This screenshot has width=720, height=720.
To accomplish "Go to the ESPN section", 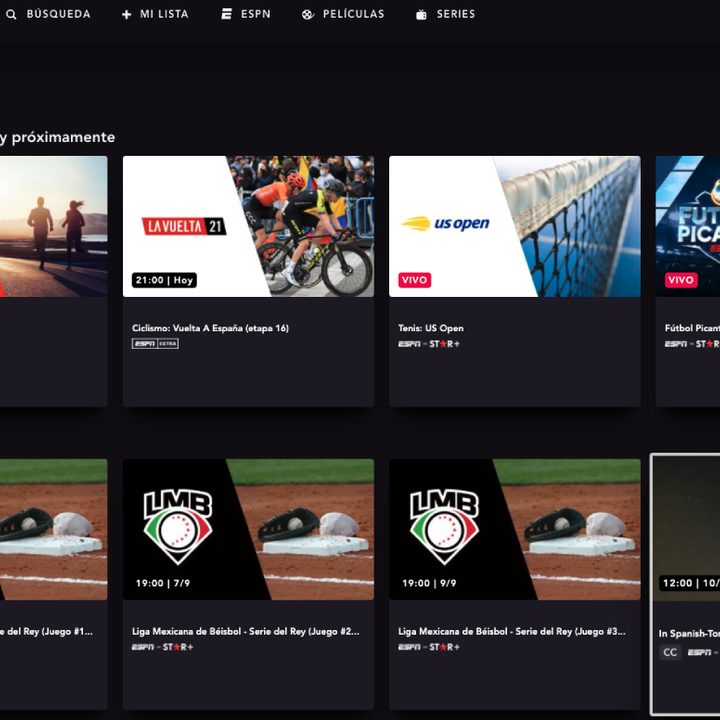I will pos(256,14).
